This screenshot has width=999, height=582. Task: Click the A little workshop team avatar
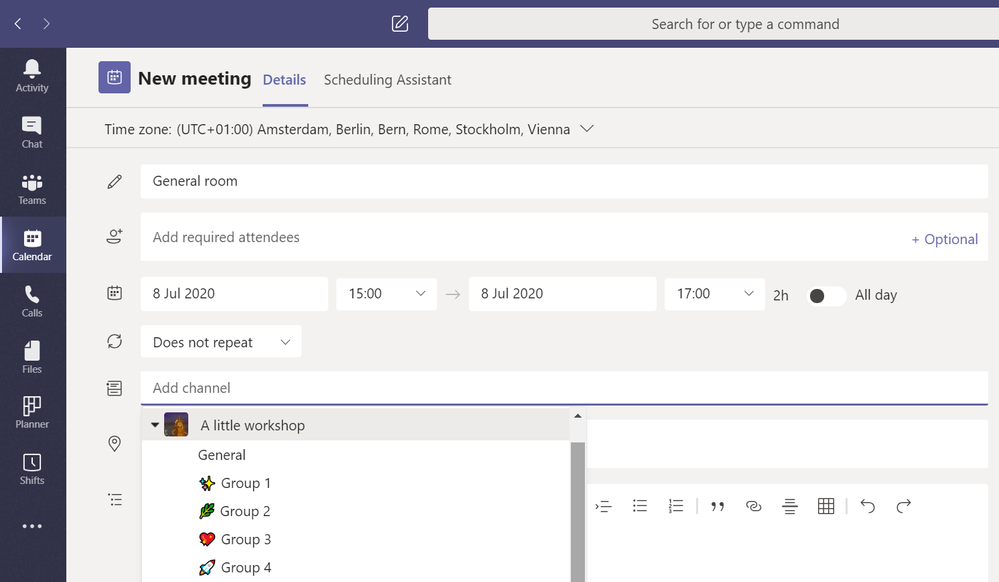pos(176,425)
